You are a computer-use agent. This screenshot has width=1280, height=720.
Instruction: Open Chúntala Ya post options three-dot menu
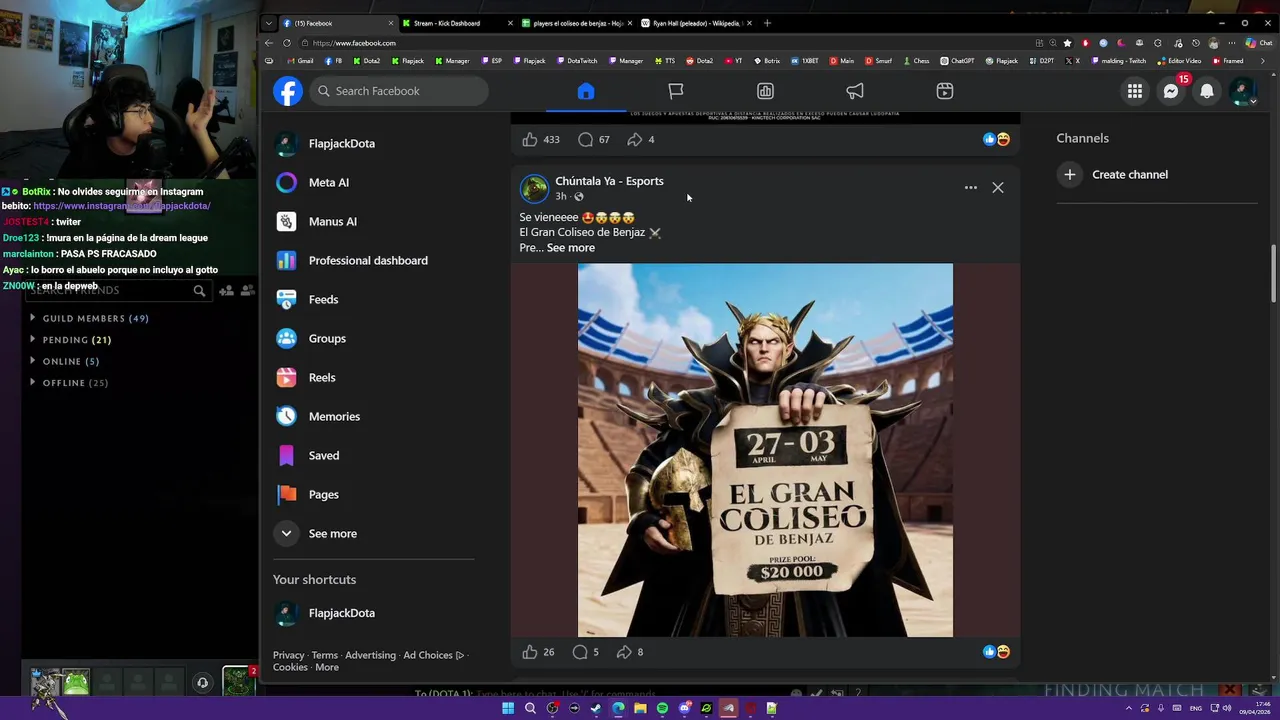pyautogui.click(x=970, y=187)
